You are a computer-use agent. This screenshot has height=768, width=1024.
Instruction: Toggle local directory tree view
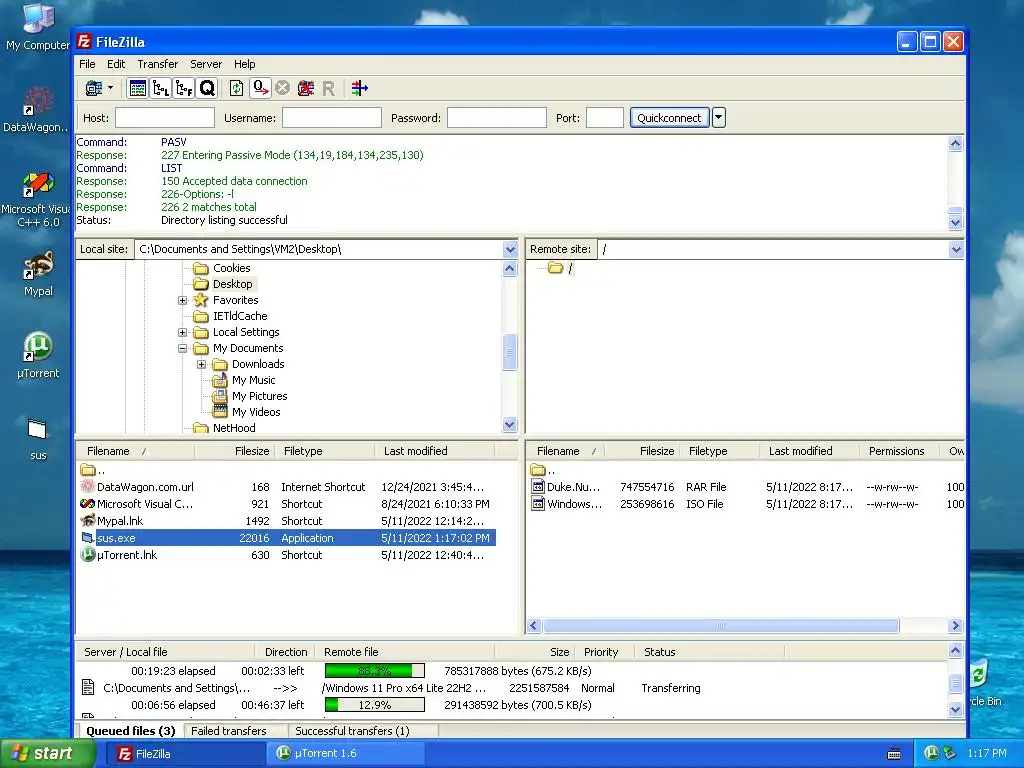pos(161,88)
